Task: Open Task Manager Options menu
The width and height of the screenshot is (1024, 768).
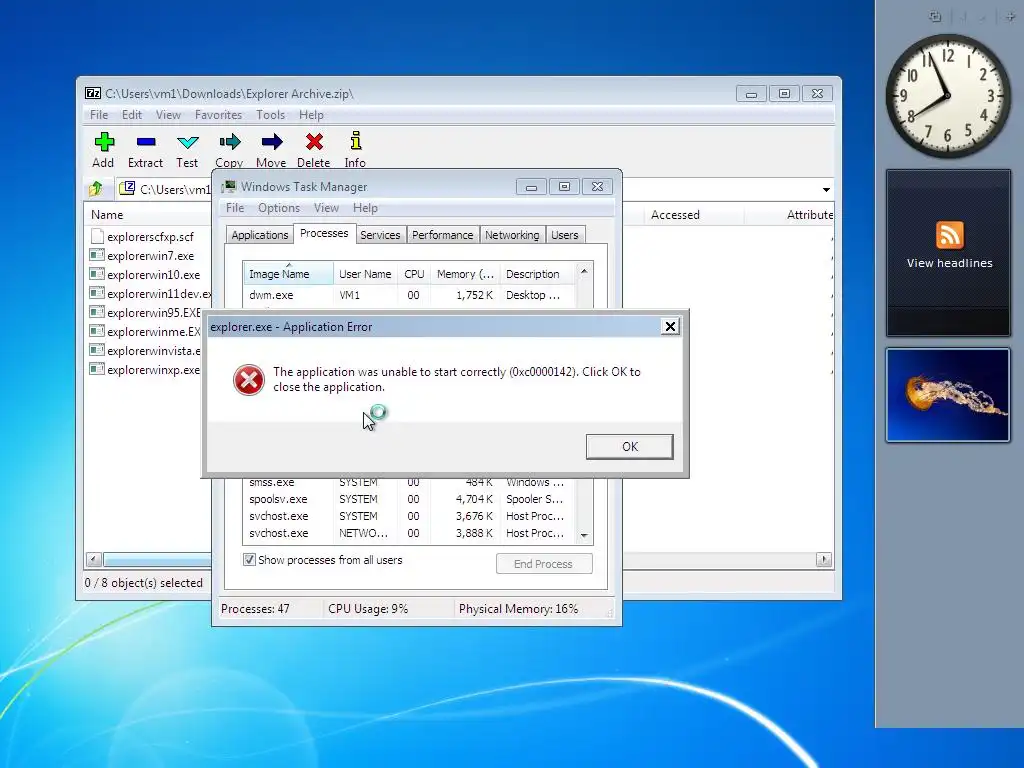Action: coord(279,208)
